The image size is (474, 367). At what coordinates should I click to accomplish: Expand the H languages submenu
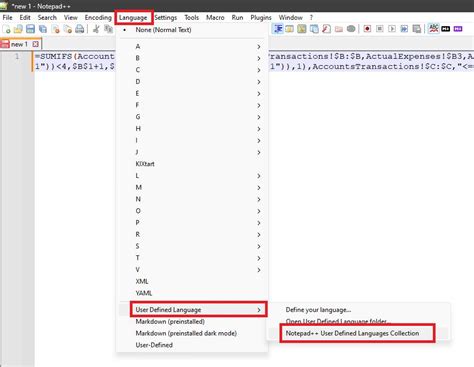click(x=192, y=129)
